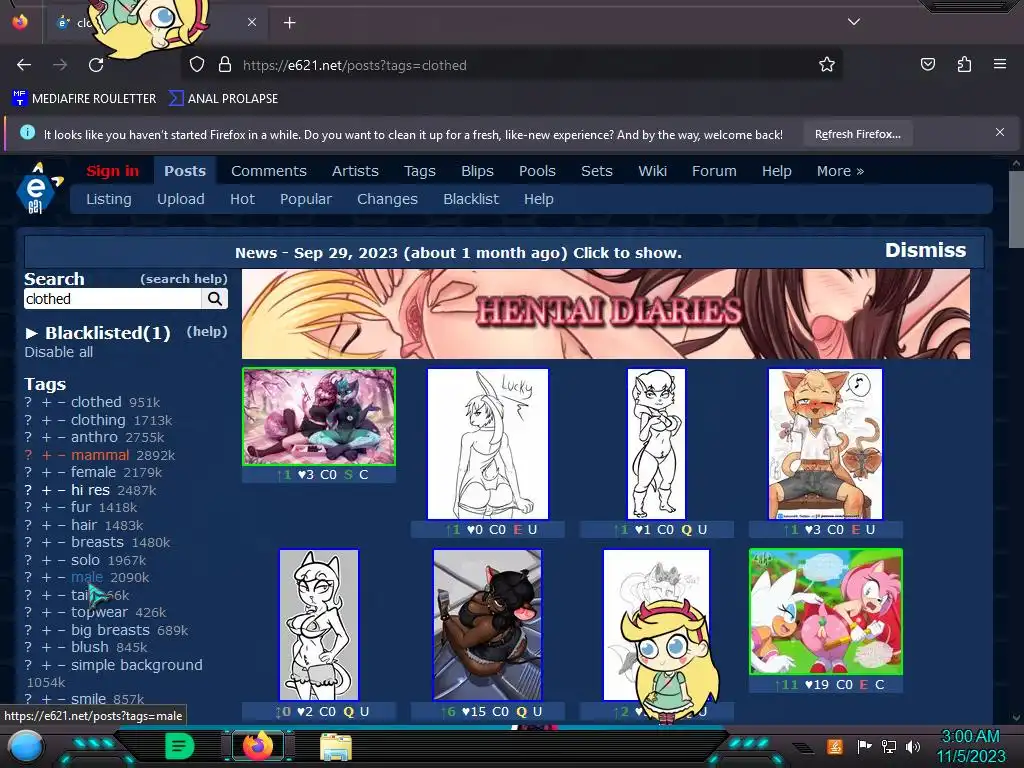Click the site security padlock icon
Image resolution: width=1024 pixels, height=768 pixels.
point(225,65)
